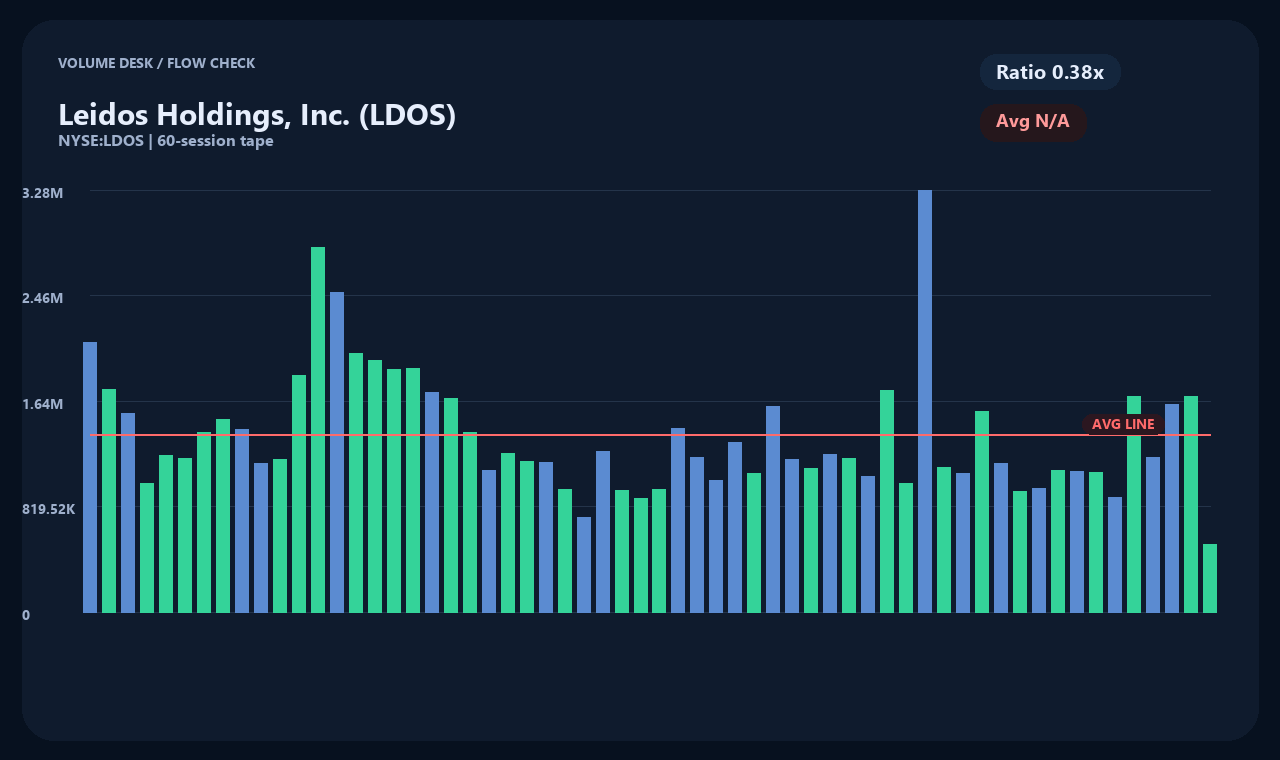This screenshot has width=1280, height=760.
Task: Click the 819.52K axis label
Action: point(49,509)
